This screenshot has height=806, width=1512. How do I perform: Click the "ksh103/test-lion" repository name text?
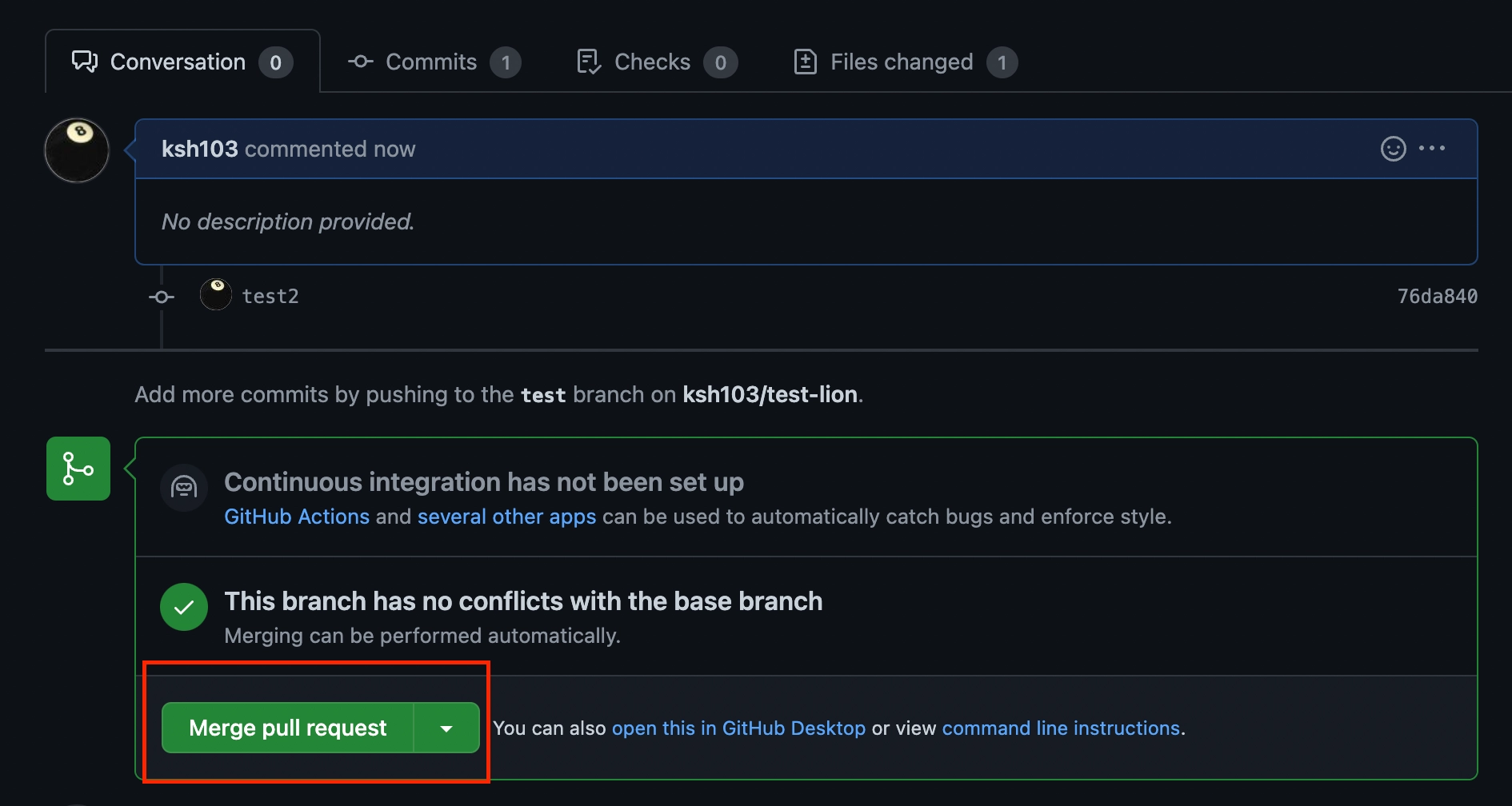click(770, 394)
